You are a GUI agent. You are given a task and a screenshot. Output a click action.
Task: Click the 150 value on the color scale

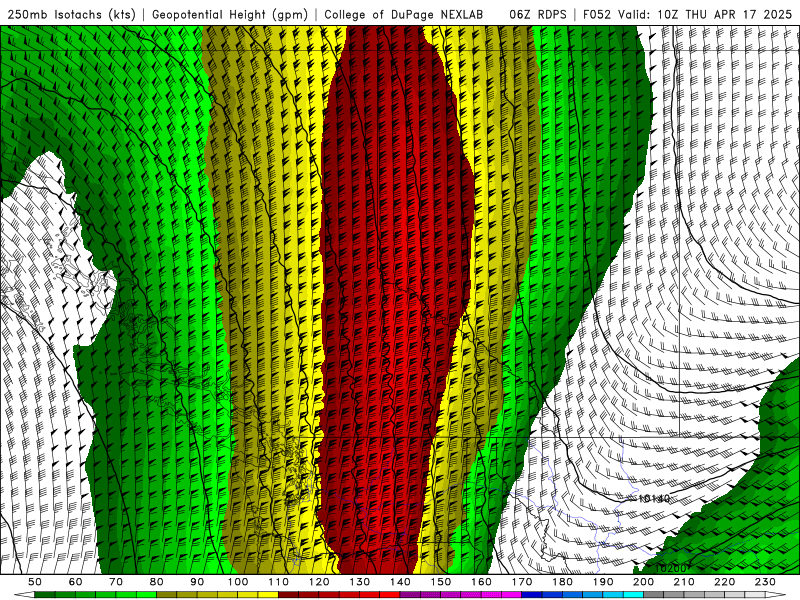click(x=441, y=582)
